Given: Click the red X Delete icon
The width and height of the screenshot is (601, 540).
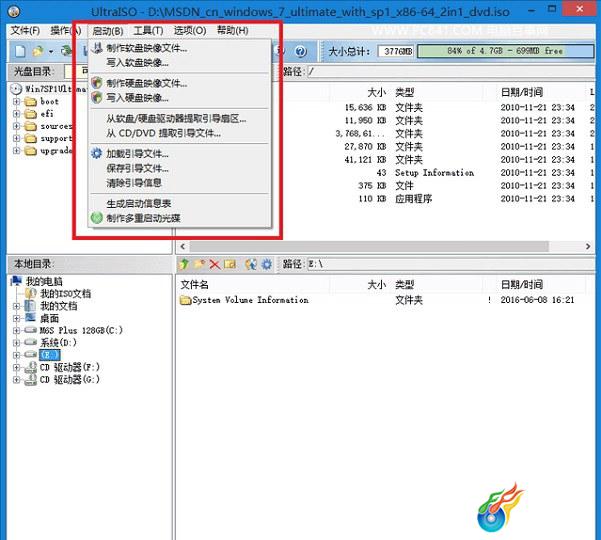Looking at the screenshot, I should pos(215,264).
